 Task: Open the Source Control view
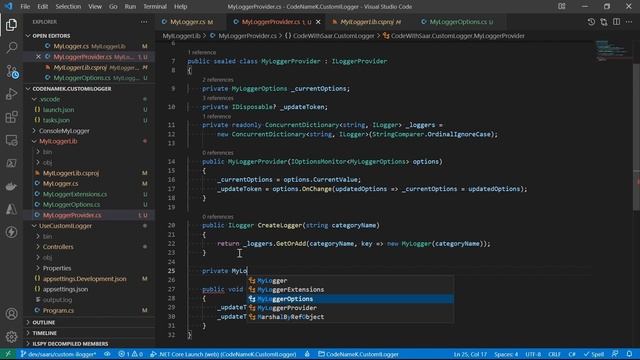pyautogui.click(x=11, y=71)
